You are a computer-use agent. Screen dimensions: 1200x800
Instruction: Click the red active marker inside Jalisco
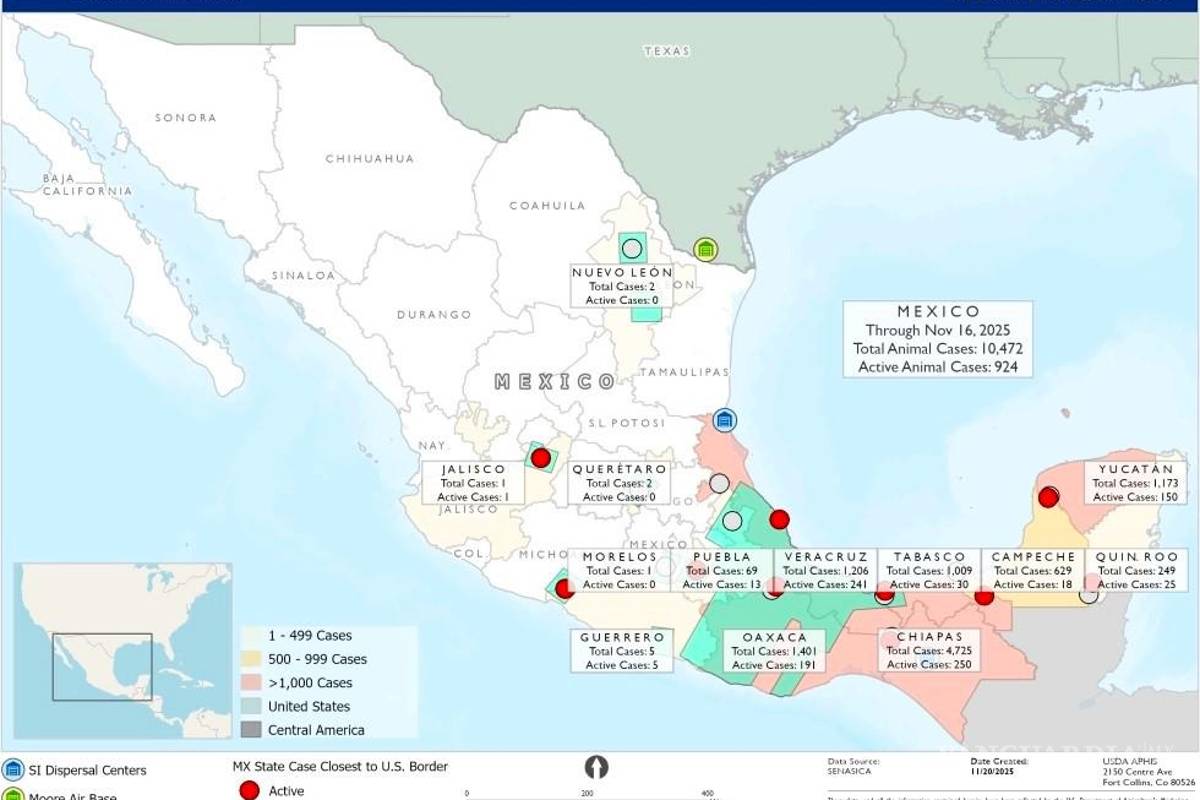(x=541, y=458)
